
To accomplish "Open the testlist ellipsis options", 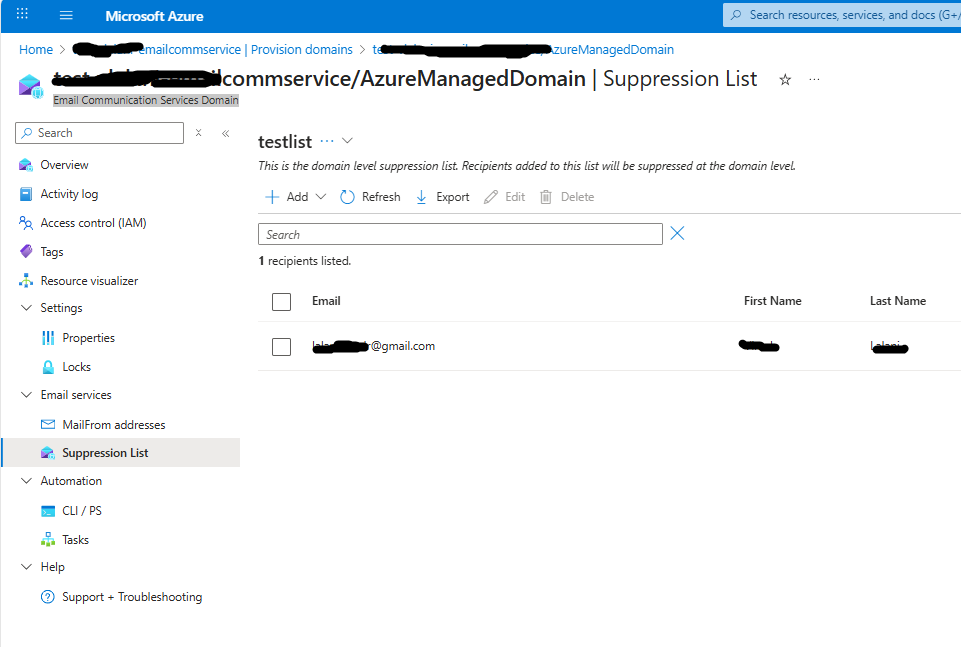I will click(x=327, y=141).
